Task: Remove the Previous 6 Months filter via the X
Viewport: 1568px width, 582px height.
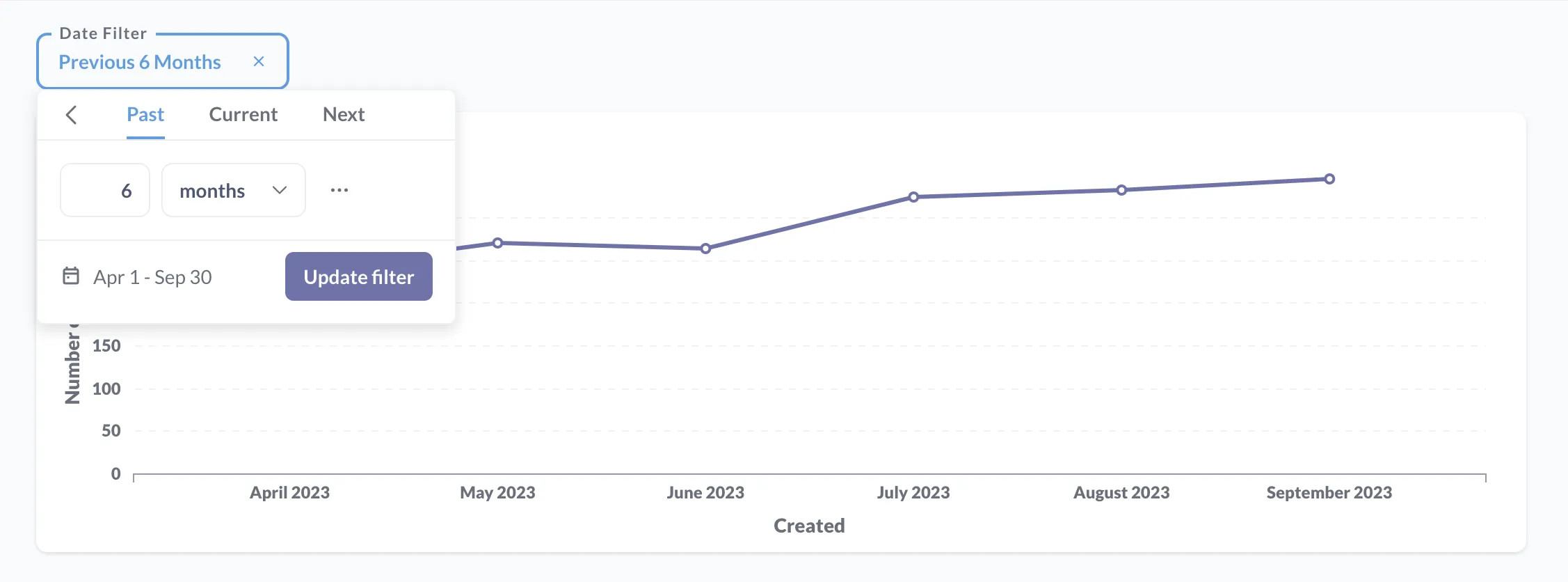Action: (x=259, y=61)
